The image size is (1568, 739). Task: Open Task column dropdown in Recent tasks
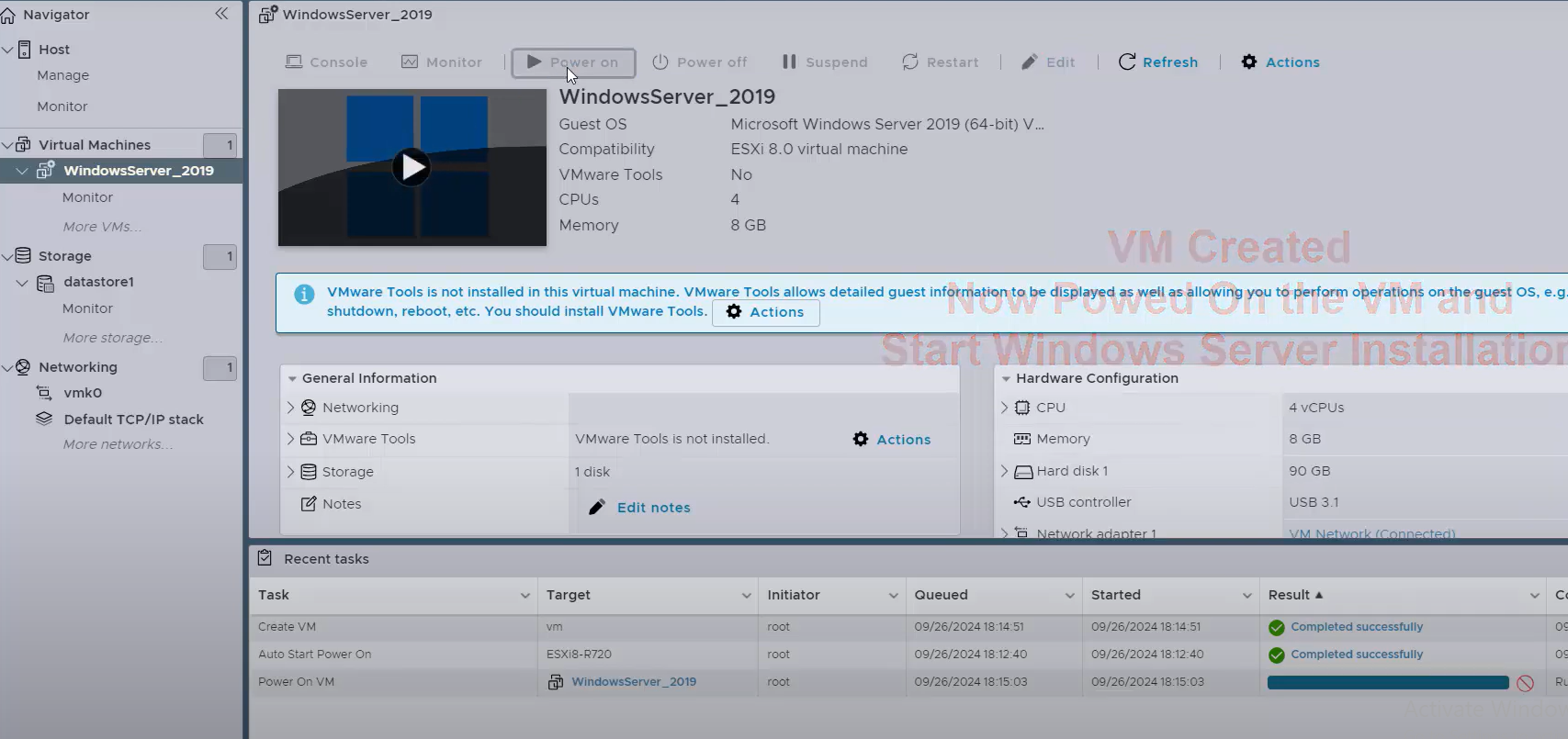(525, 596)
